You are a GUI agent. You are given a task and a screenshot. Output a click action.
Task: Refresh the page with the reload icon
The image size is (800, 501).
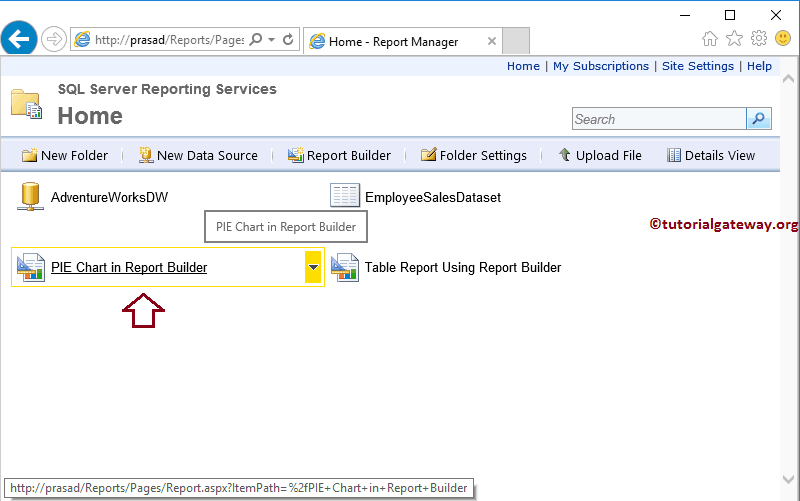click(x=288, y=39)
